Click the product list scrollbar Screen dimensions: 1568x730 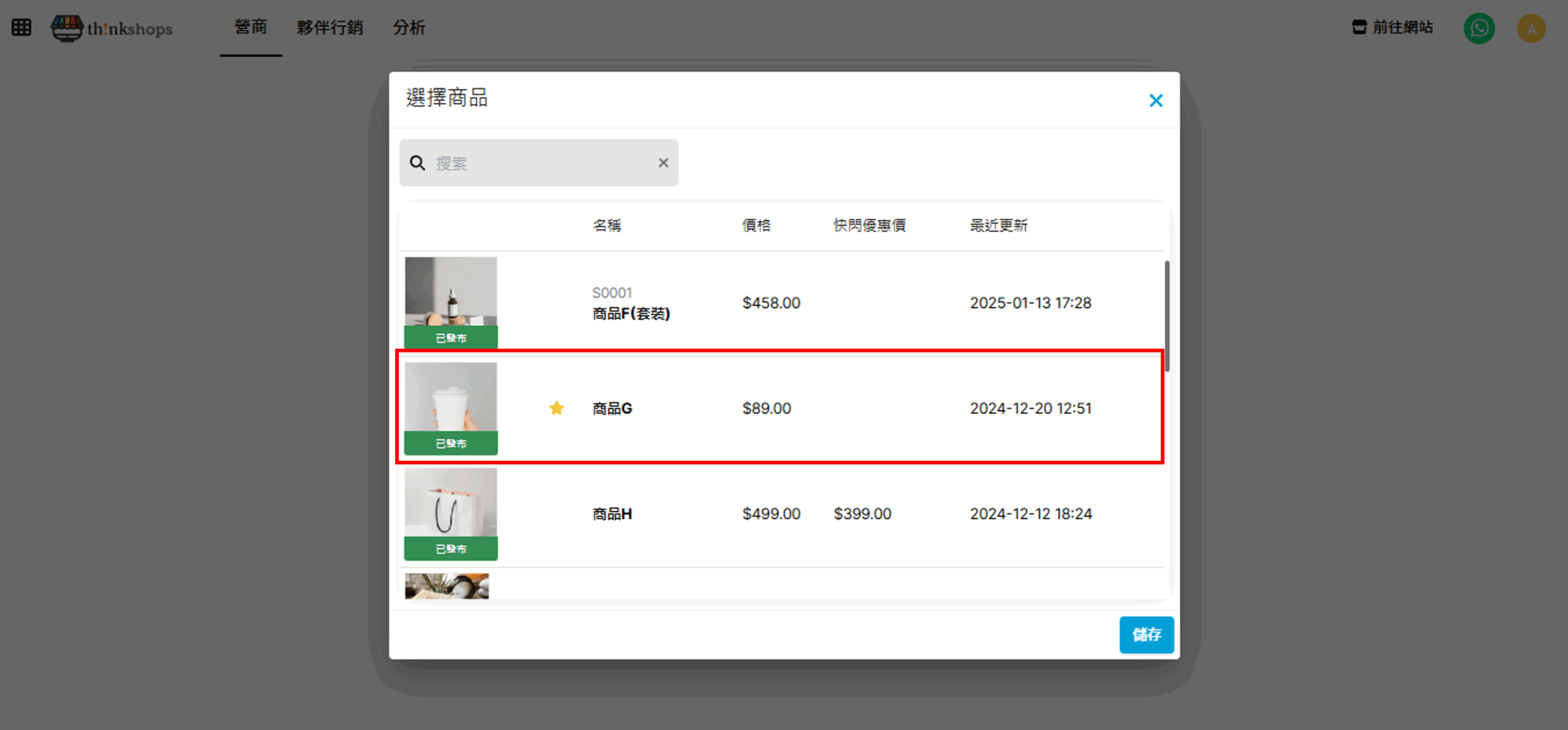point(1167,315)
